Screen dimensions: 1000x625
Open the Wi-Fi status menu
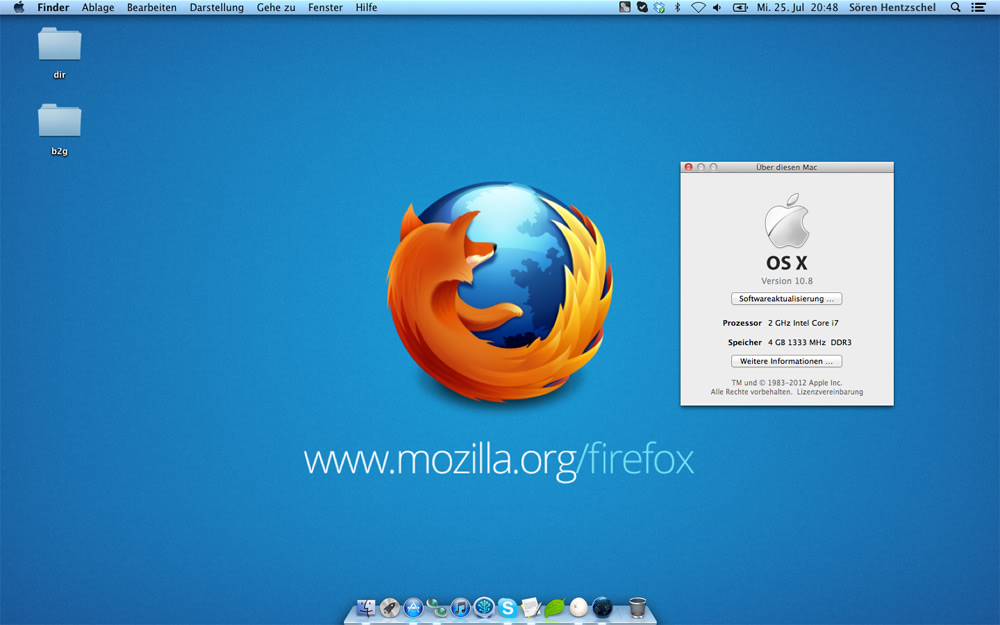[x=698, y=8]
